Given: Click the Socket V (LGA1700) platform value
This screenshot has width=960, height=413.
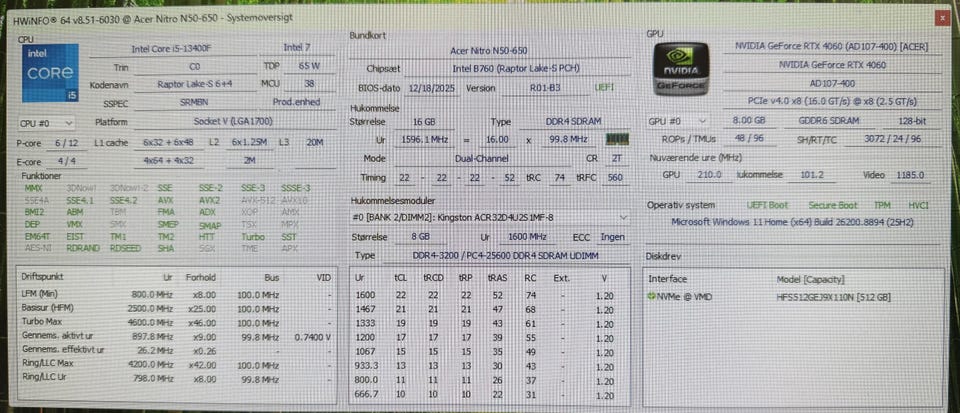Looking at the screenshot, I should (233, 122).
